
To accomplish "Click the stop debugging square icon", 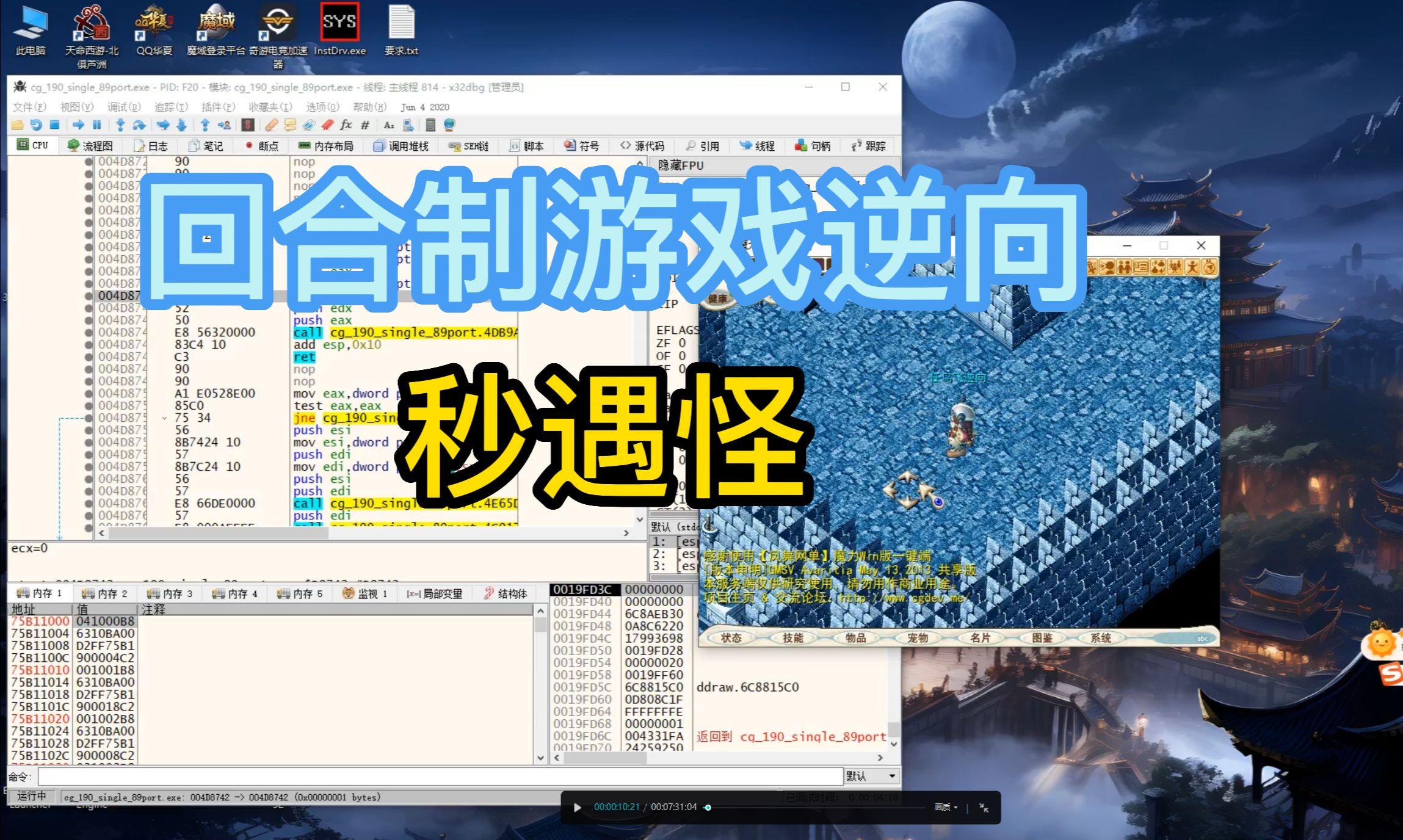I will coord(54,125).
